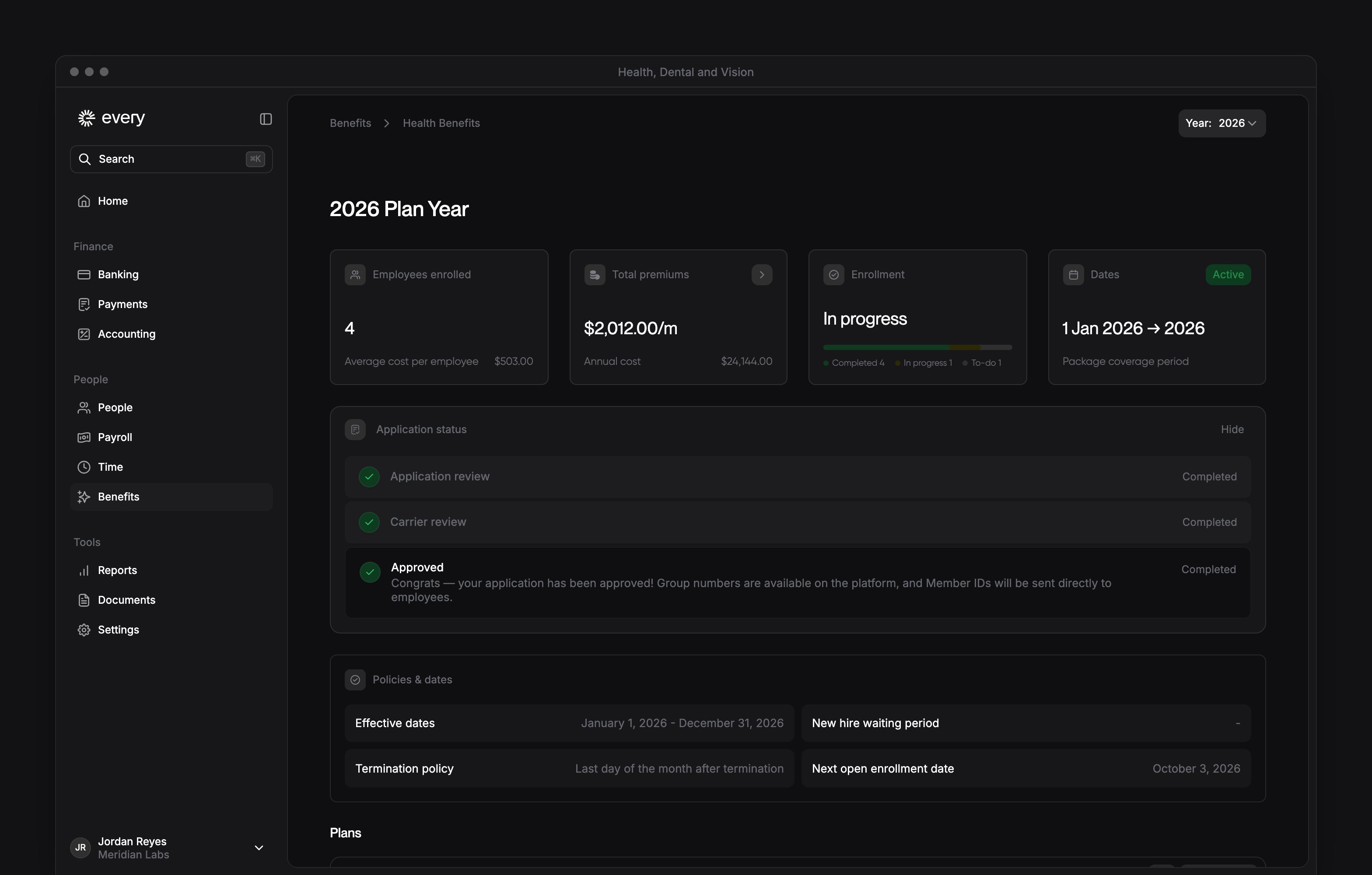Click the $24,144.00 annual cost value
The width and height of the screenshot is (1372, 875).
click(x=746, y=361)
